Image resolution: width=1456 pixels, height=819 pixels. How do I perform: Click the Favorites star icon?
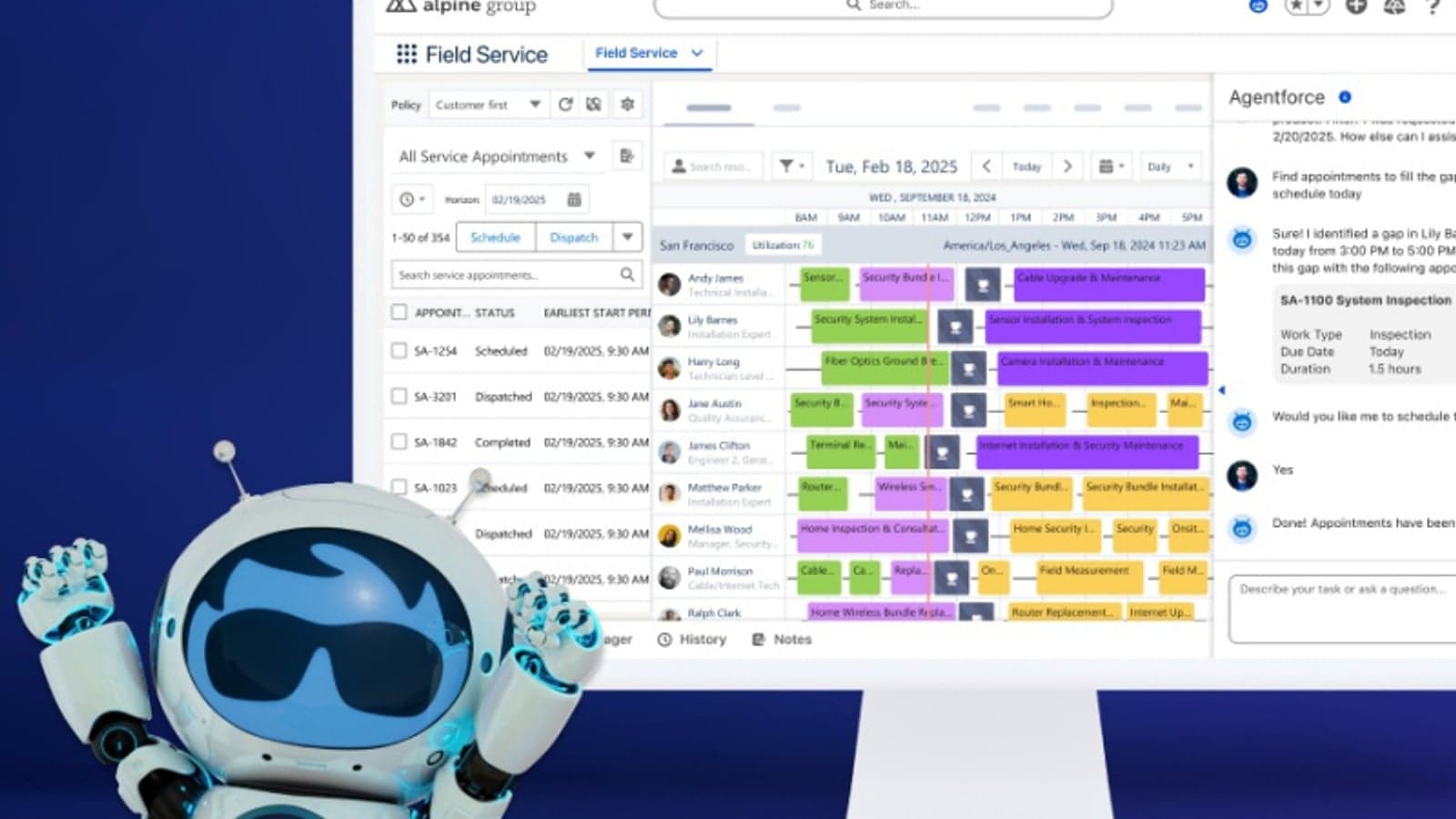(1297, 5)
